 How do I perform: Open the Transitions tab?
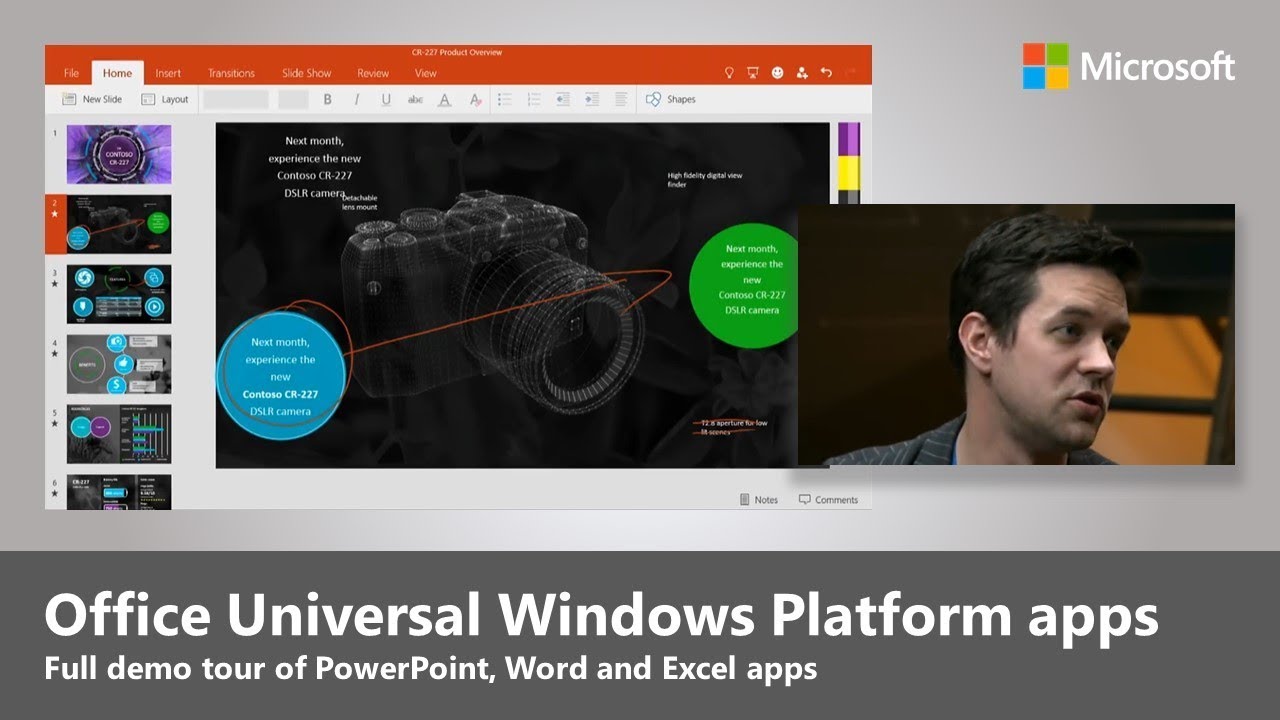(x=231, y=73)
